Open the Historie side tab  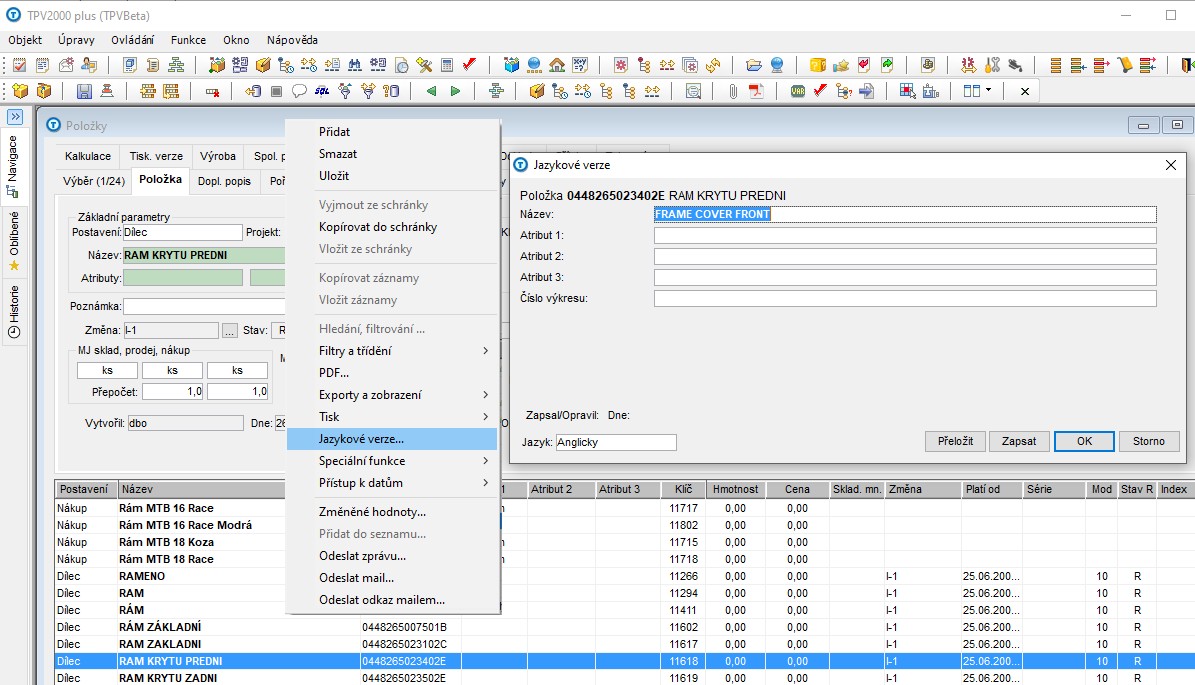(x=13, y=312)
